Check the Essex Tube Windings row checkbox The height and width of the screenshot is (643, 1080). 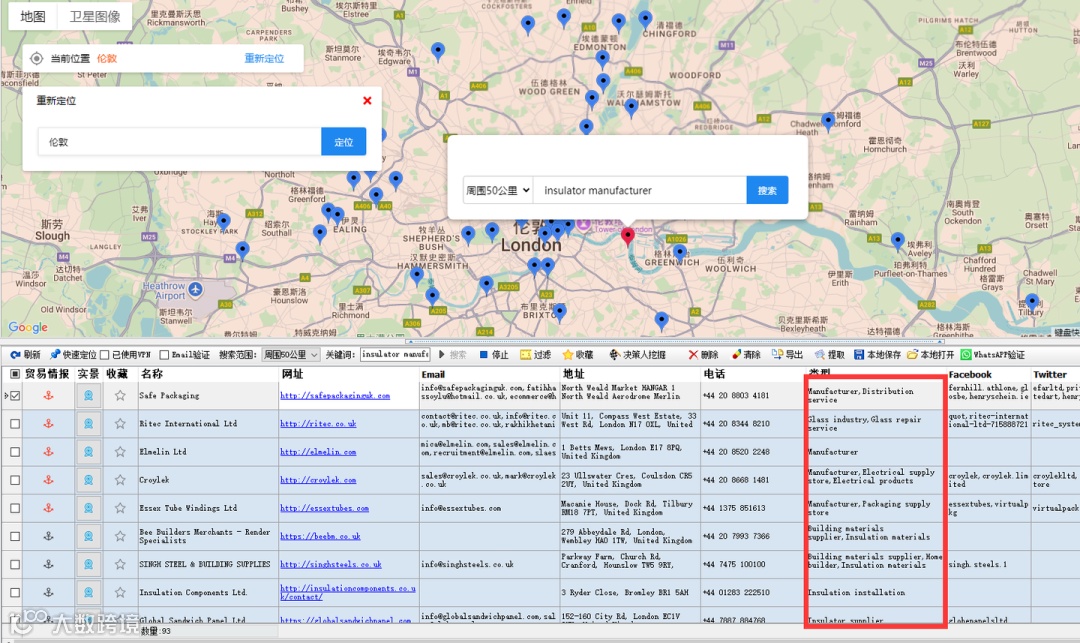(15, 508)
